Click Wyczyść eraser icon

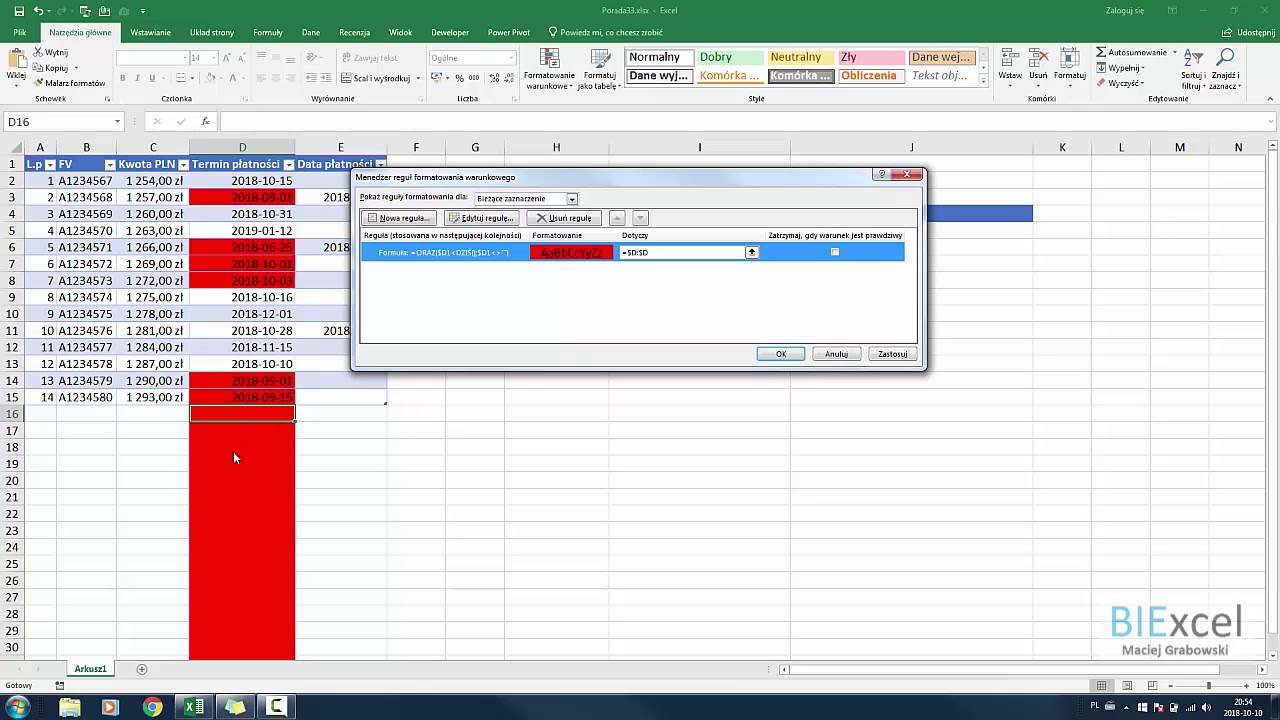pyautogui.click(x=1101, y=83)
